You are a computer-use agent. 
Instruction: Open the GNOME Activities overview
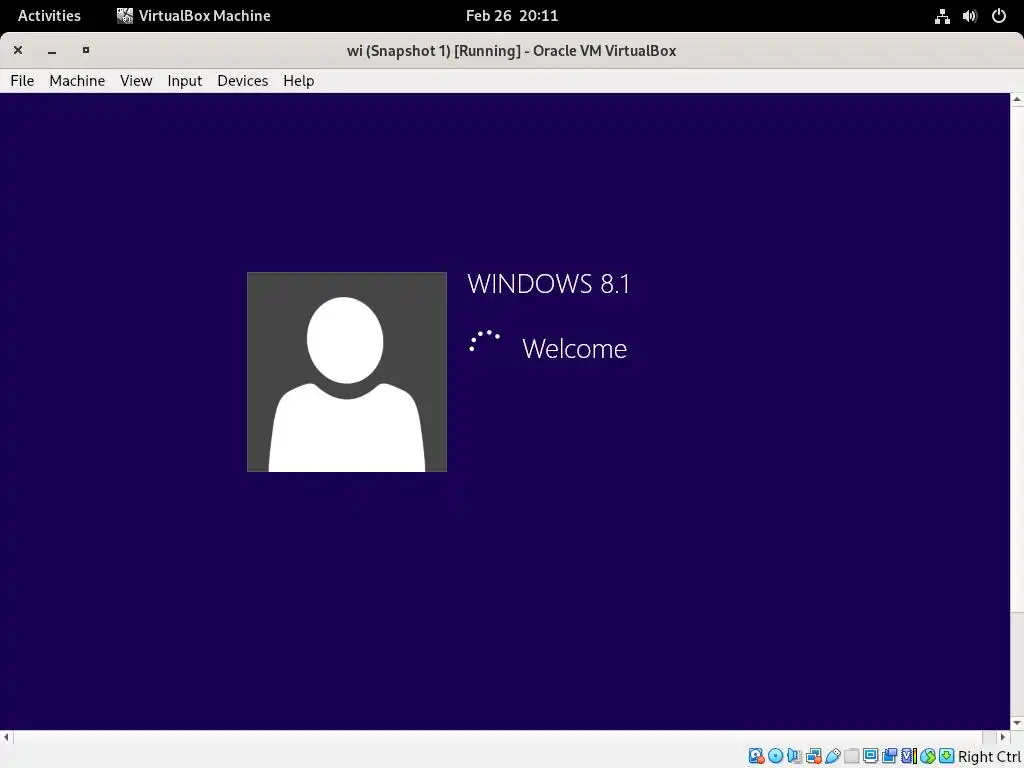pyautogui.click(x=49, y=16)
